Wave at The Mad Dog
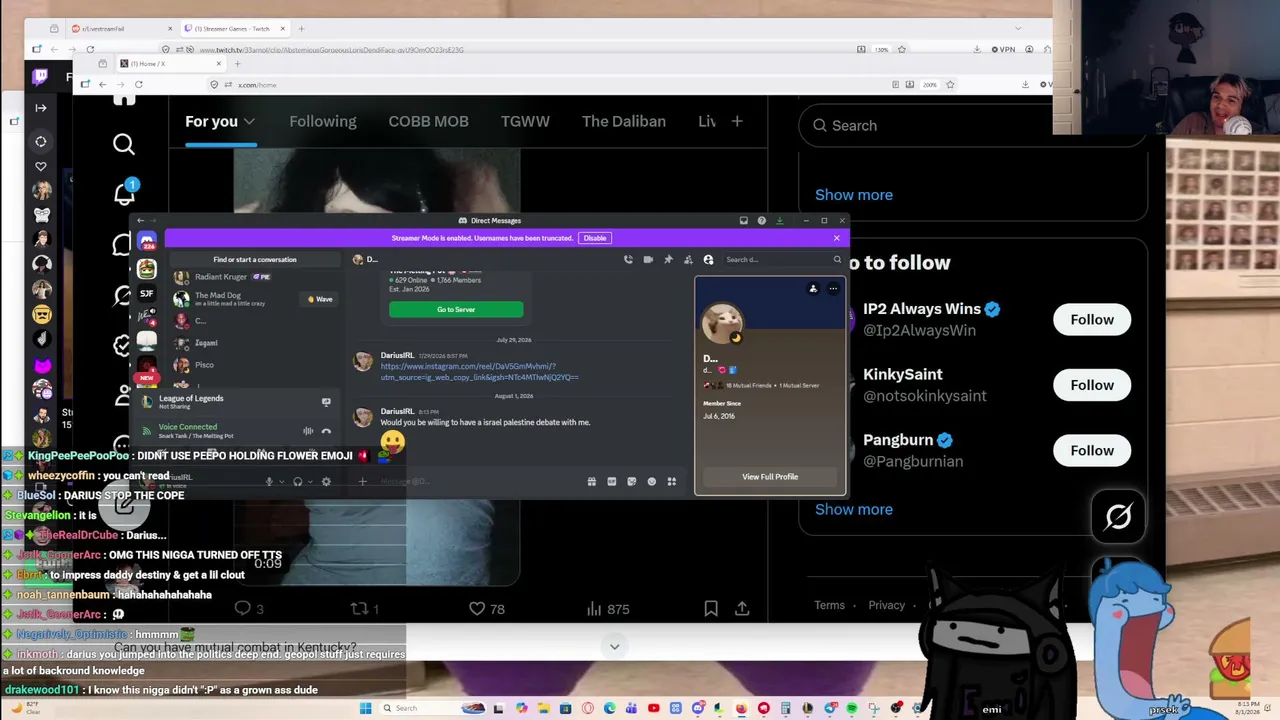The height and width of the screenshot is (720, 1280). tap(320, 299)
